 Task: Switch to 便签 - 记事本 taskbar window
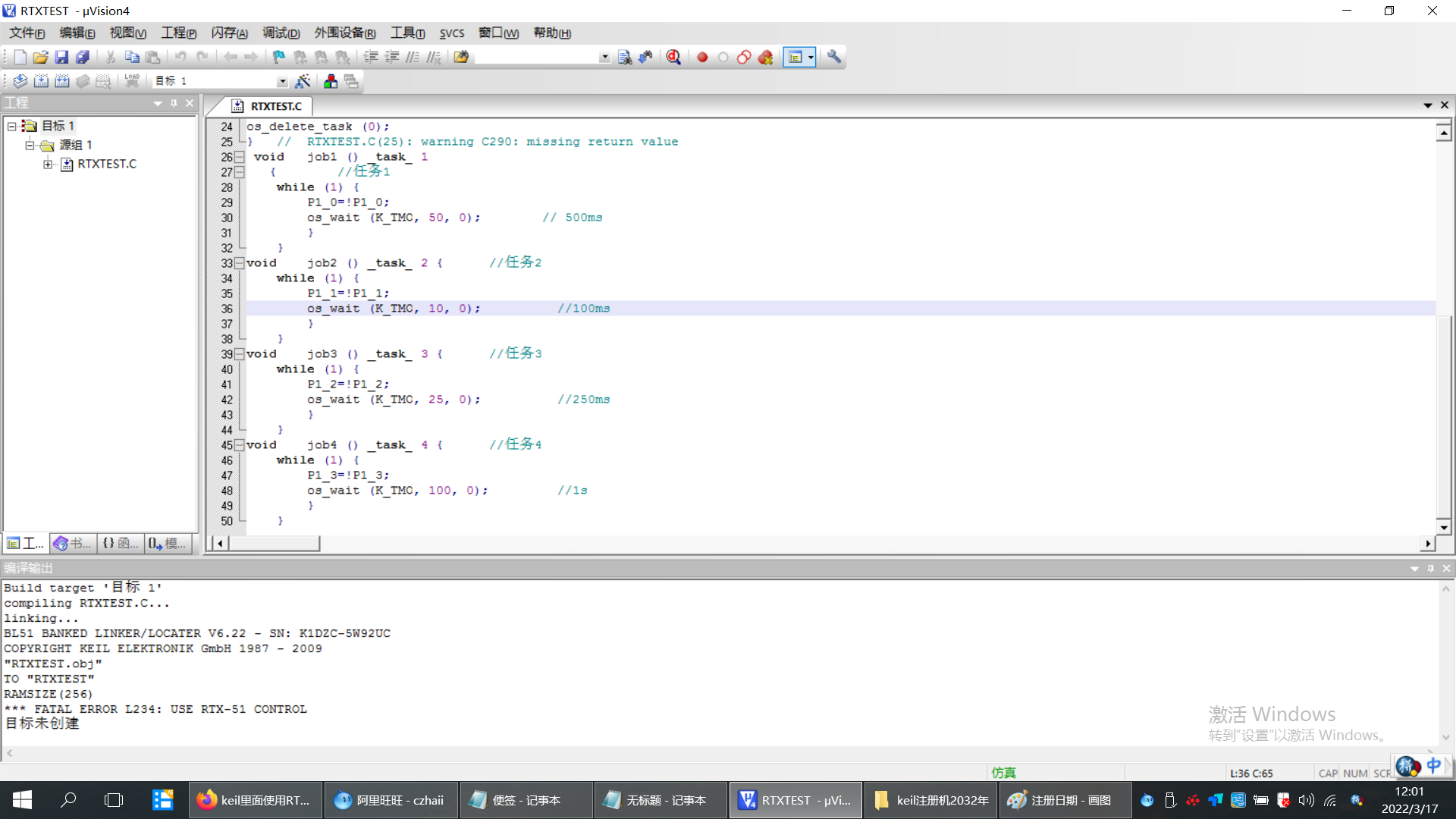(x=526, y=800)
